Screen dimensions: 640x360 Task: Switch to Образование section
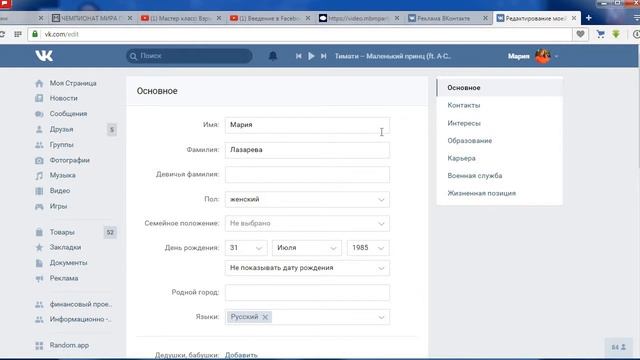469,140
